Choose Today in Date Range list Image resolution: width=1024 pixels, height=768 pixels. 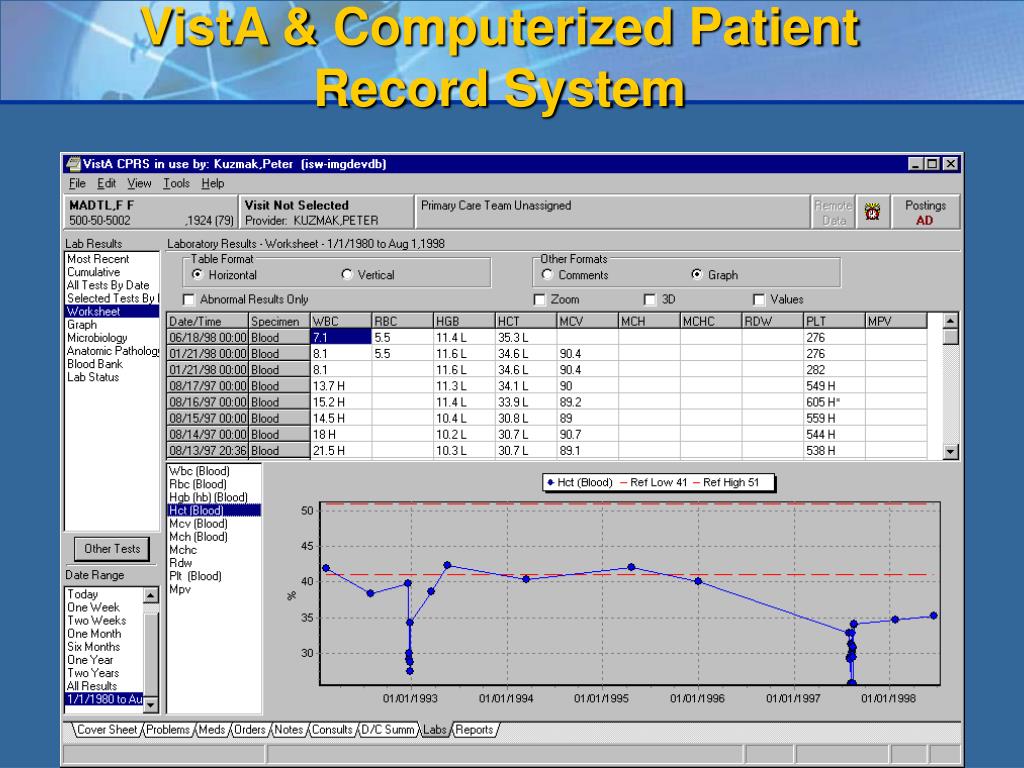point(82,594)
